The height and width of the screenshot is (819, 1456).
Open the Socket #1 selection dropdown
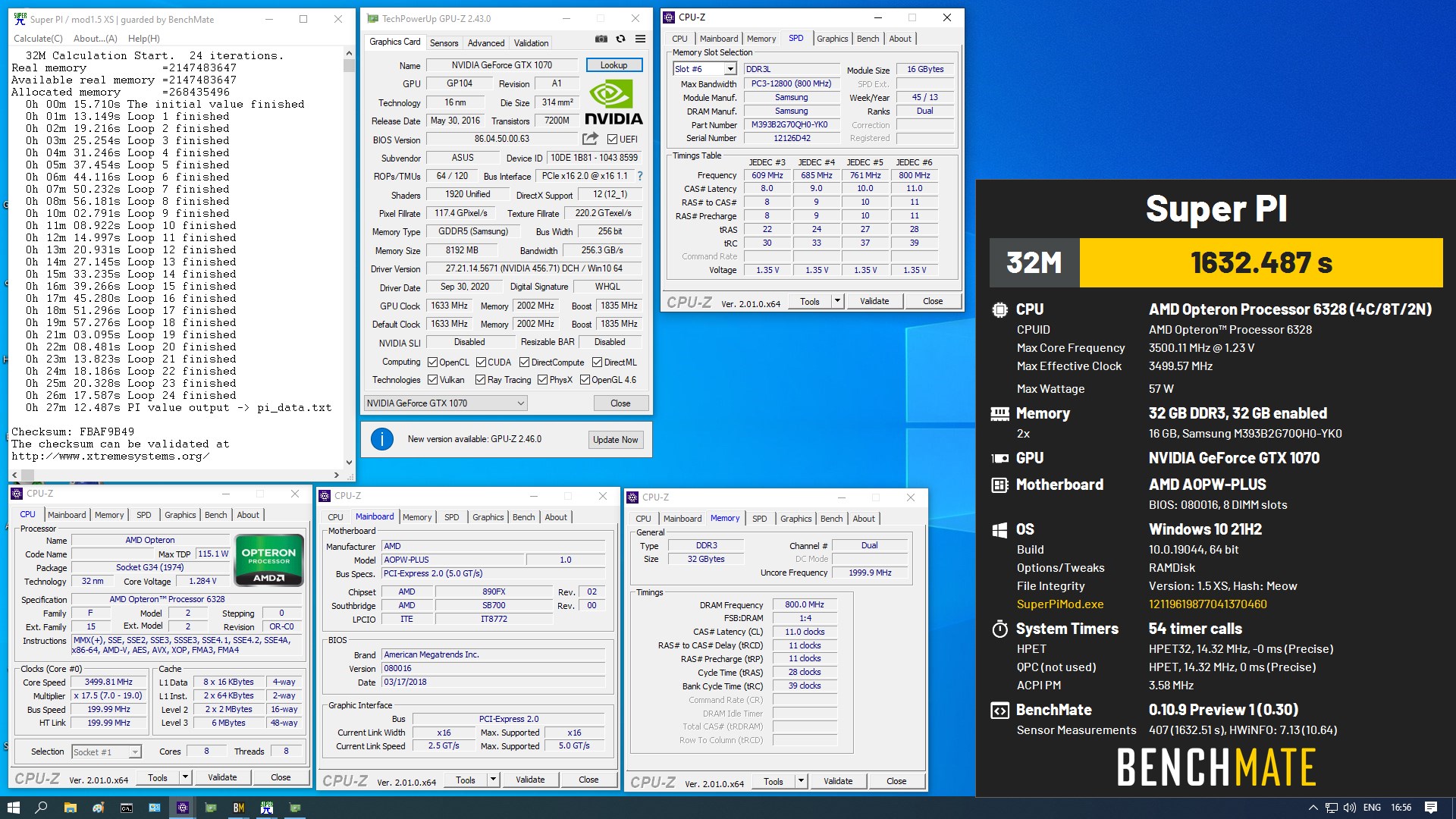click(x=107, y=752)
